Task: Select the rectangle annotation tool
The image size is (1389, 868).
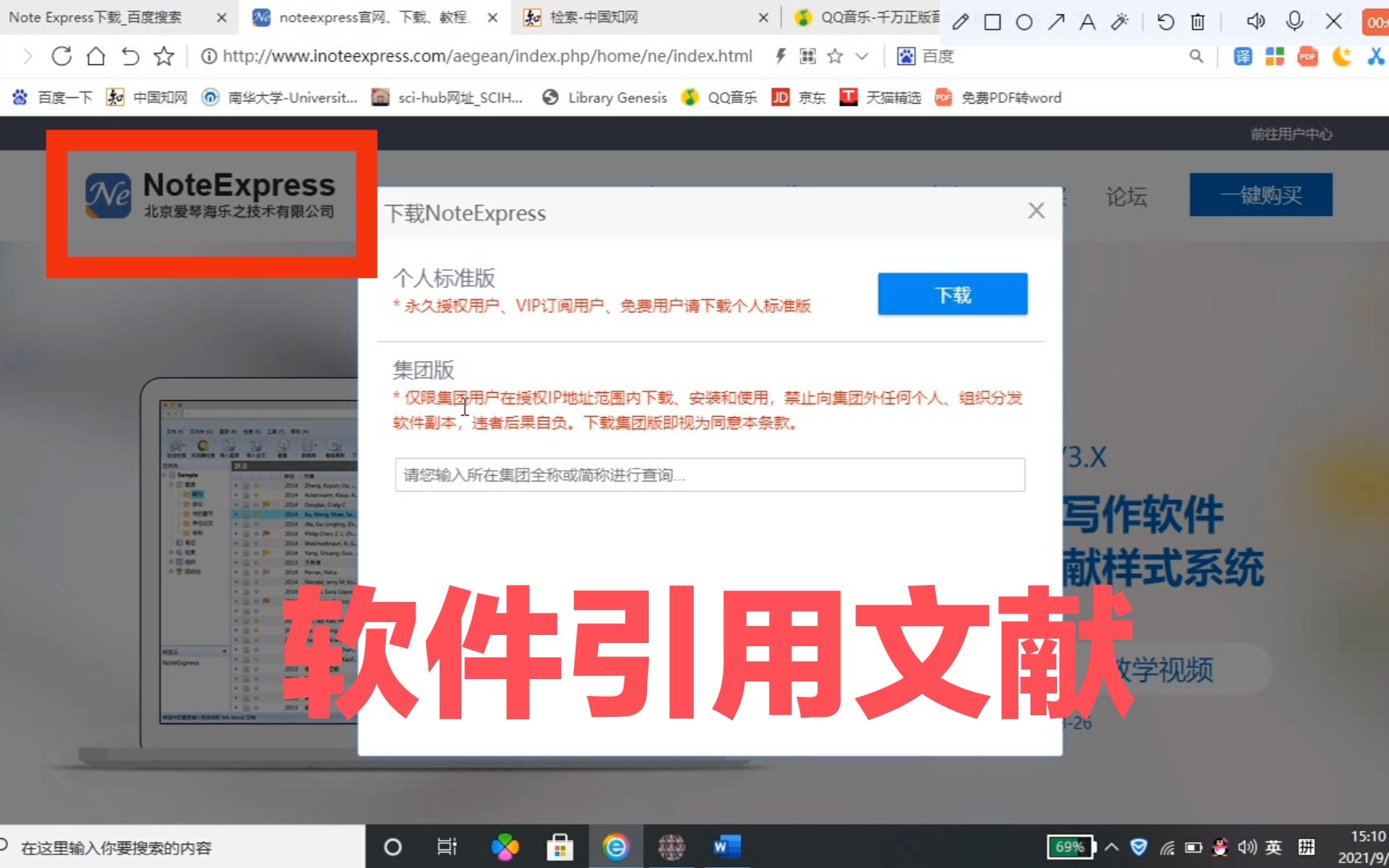Action: (x=993, y=22)
